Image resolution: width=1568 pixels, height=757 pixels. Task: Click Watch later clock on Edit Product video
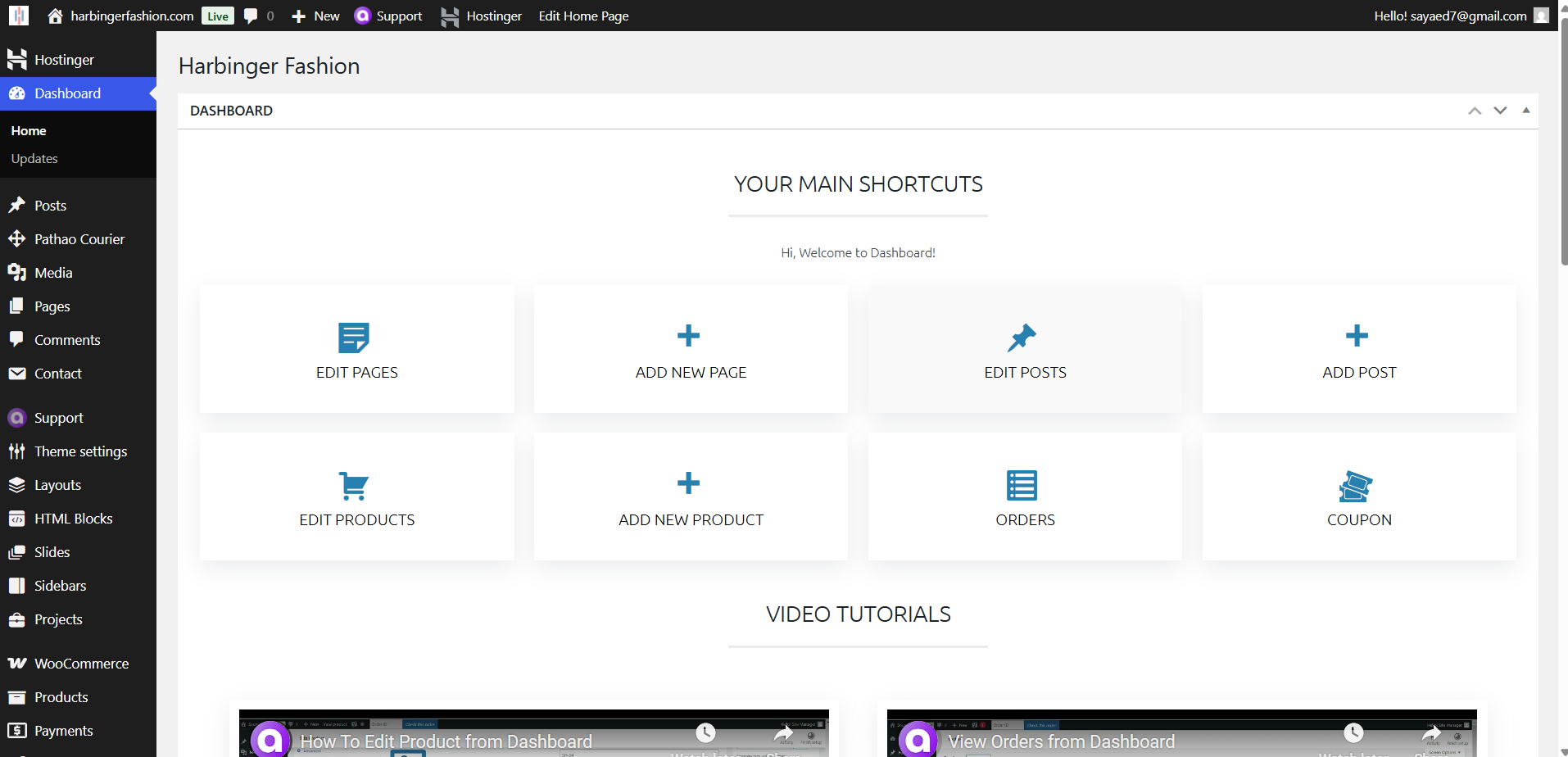point(705,732)
